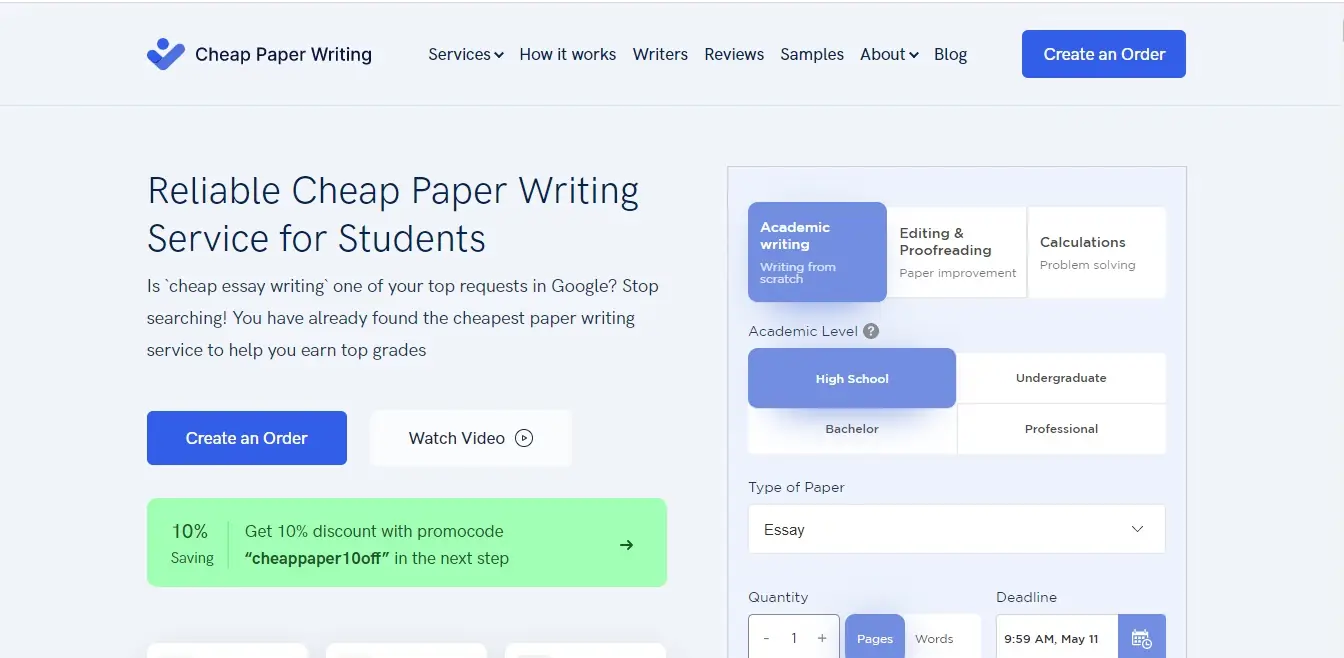Visit the Samples page
The height and width of the screenshot is (658, 1344).
coord(812,54)
